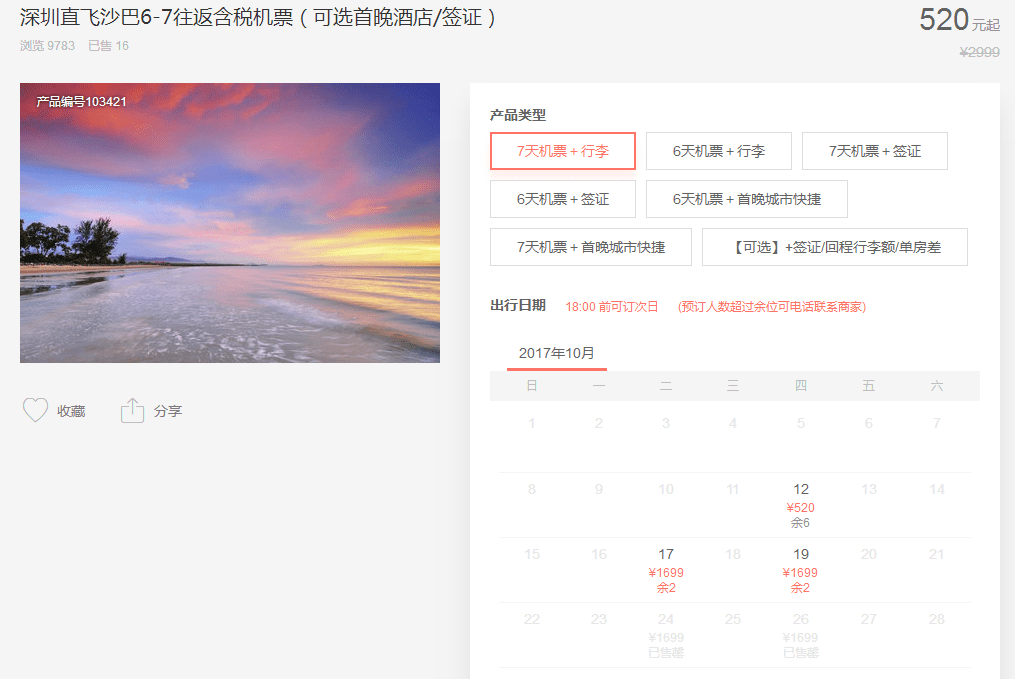Screen dimensions: 1015x679
Task: Pick October 17 priced ¥1699
Action: pyautogui.click(x=666, y=570)
